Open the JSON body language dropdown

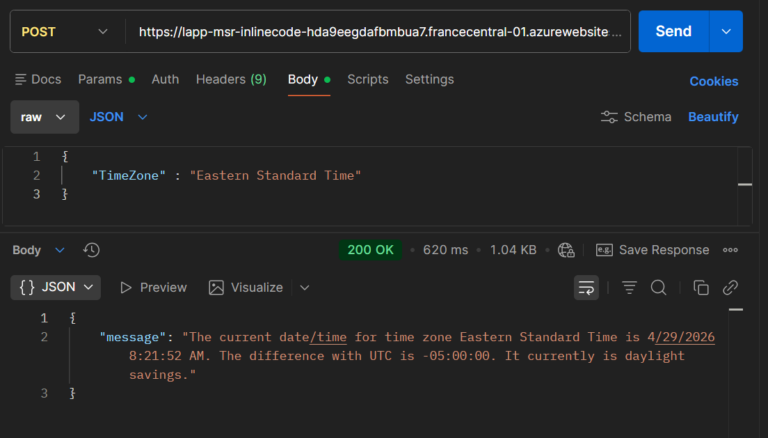point(119,117)
